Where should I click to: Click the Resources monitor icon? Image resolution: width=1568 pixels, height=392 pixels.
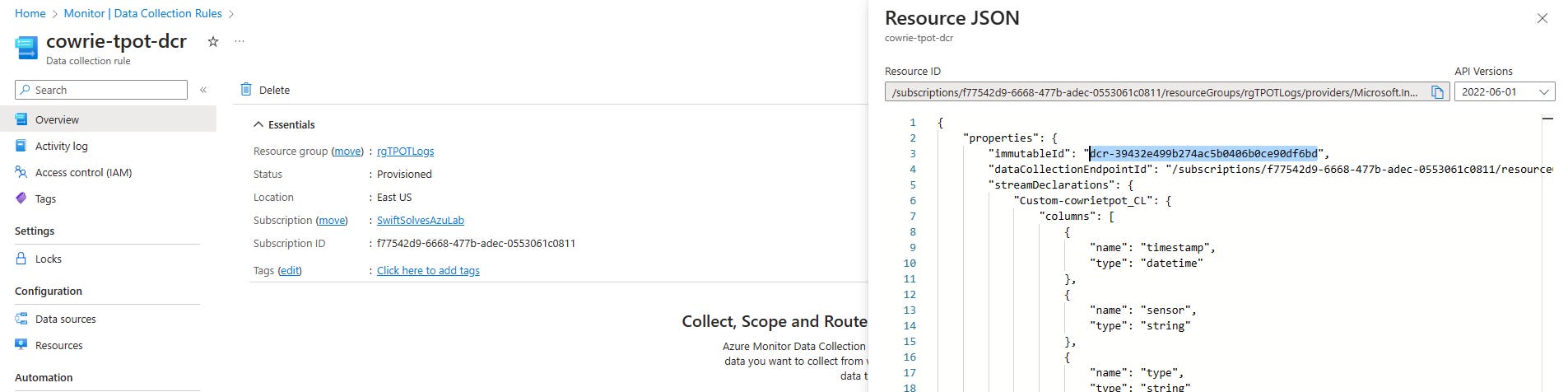pos(21,345)
